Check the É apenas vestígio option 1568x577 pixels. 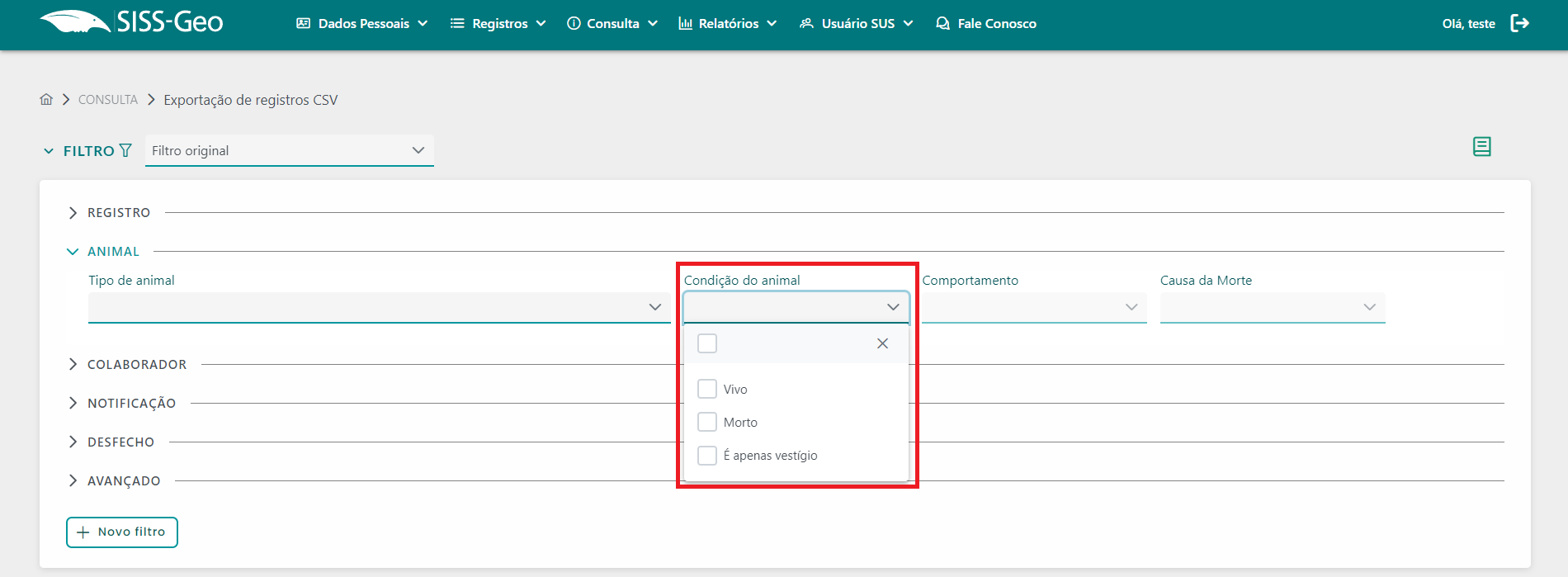707,456
